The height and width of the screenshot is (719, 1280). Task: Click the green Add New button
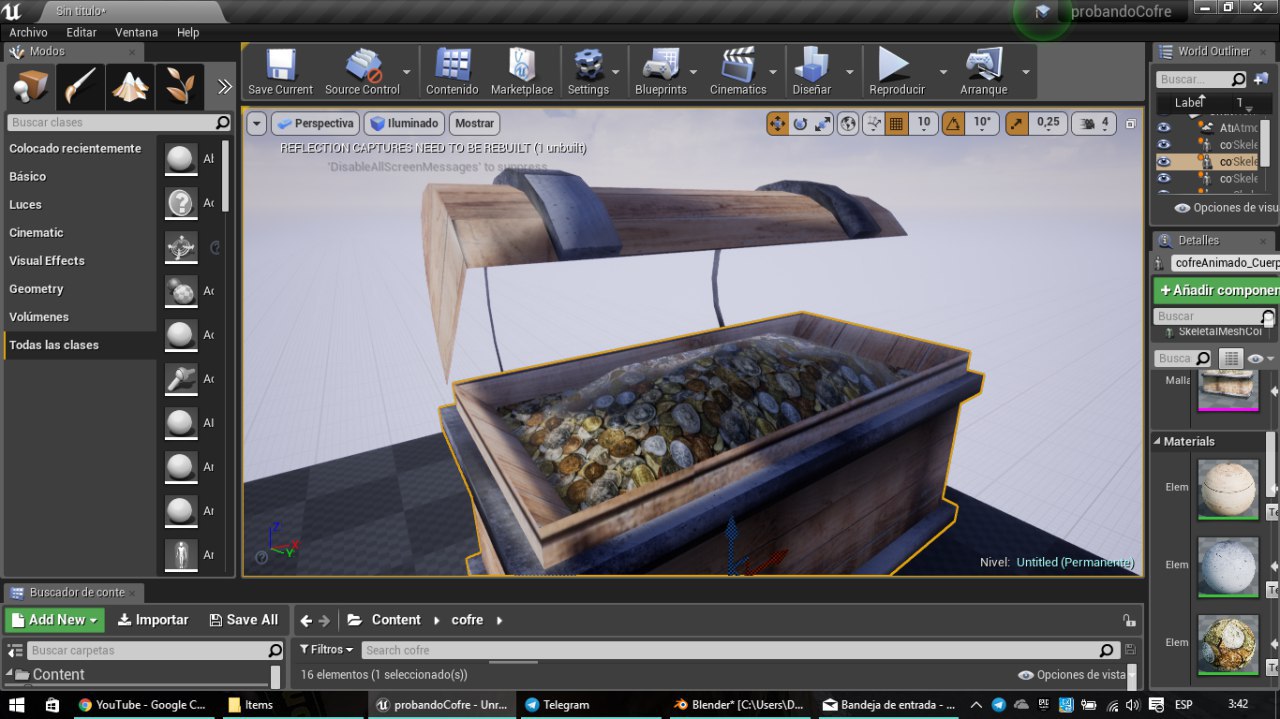[55, 620]
